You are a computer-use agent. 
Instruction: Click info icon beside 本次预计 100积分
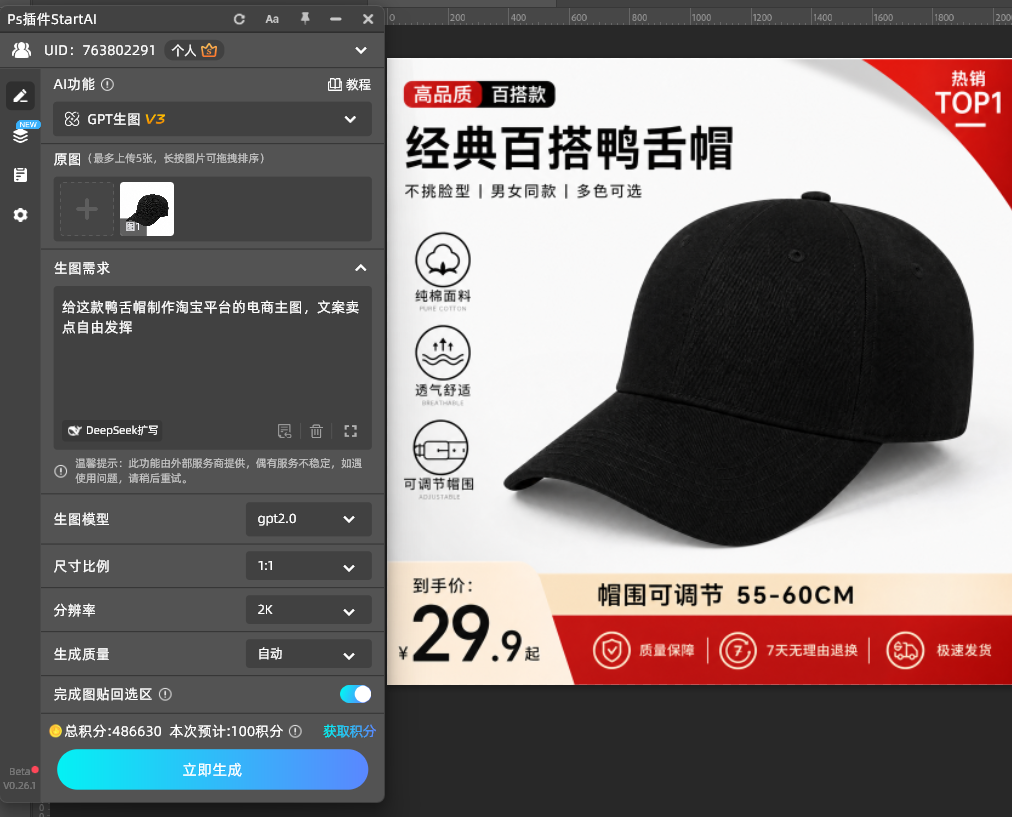(x=295, y=731)
